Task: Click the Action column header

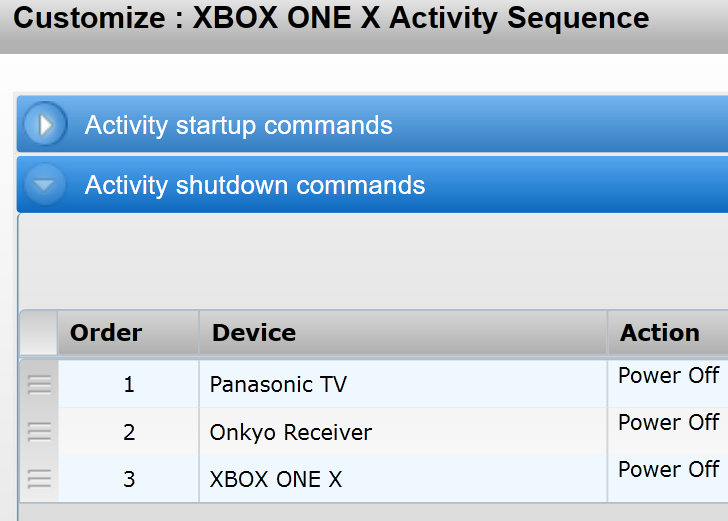Action: [x=668, y=332]
